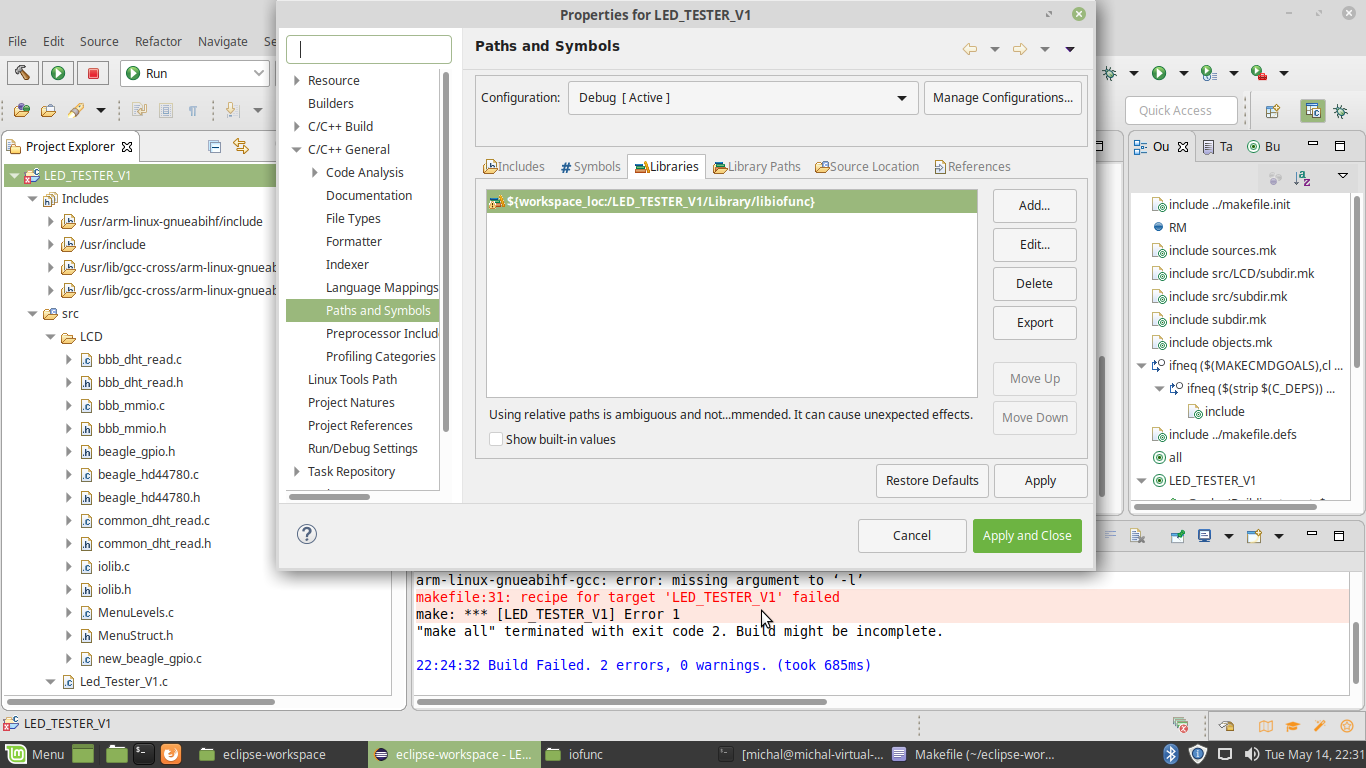This screenshot has width=1366, height=768.
Task: Click the filter text input field
Action: tap(369, 49)
